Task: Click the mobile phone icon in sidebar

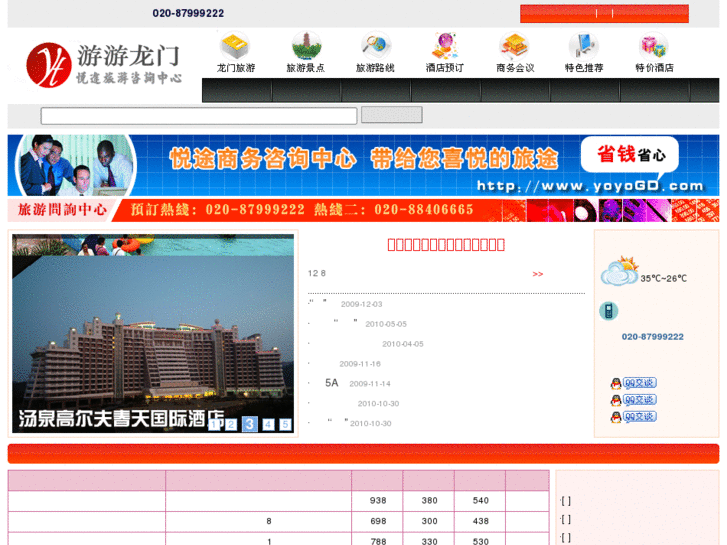Action: (608, 311)
